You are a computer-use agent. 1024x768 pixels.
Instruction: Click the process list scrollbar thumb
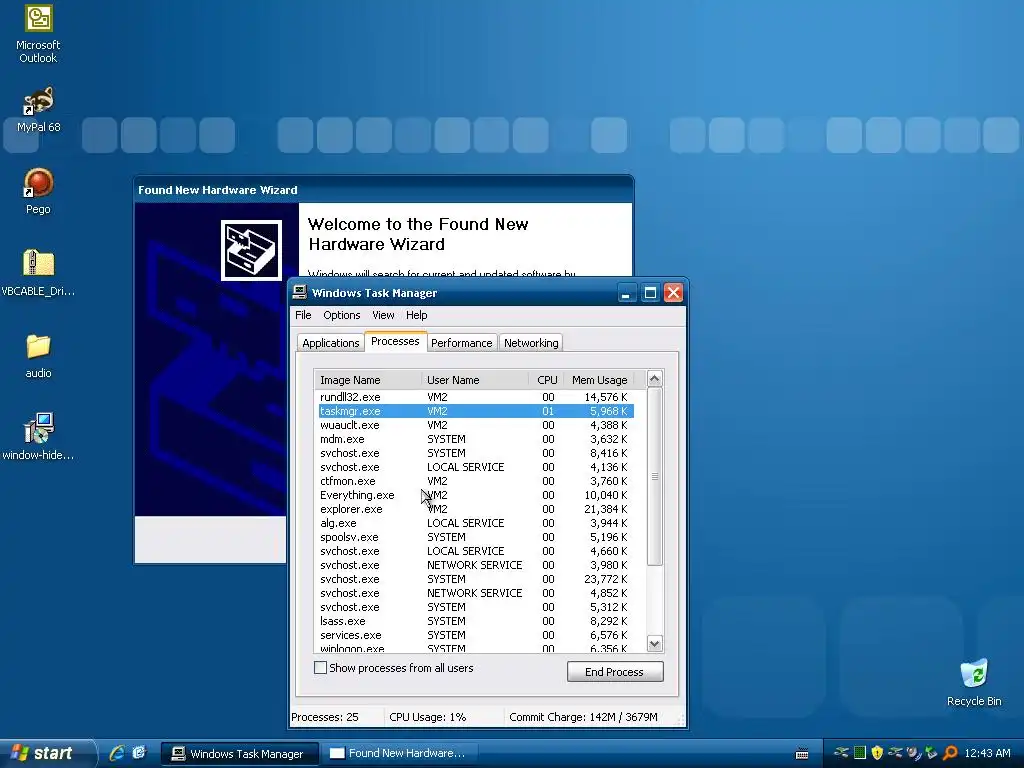[x=654, y=477]
